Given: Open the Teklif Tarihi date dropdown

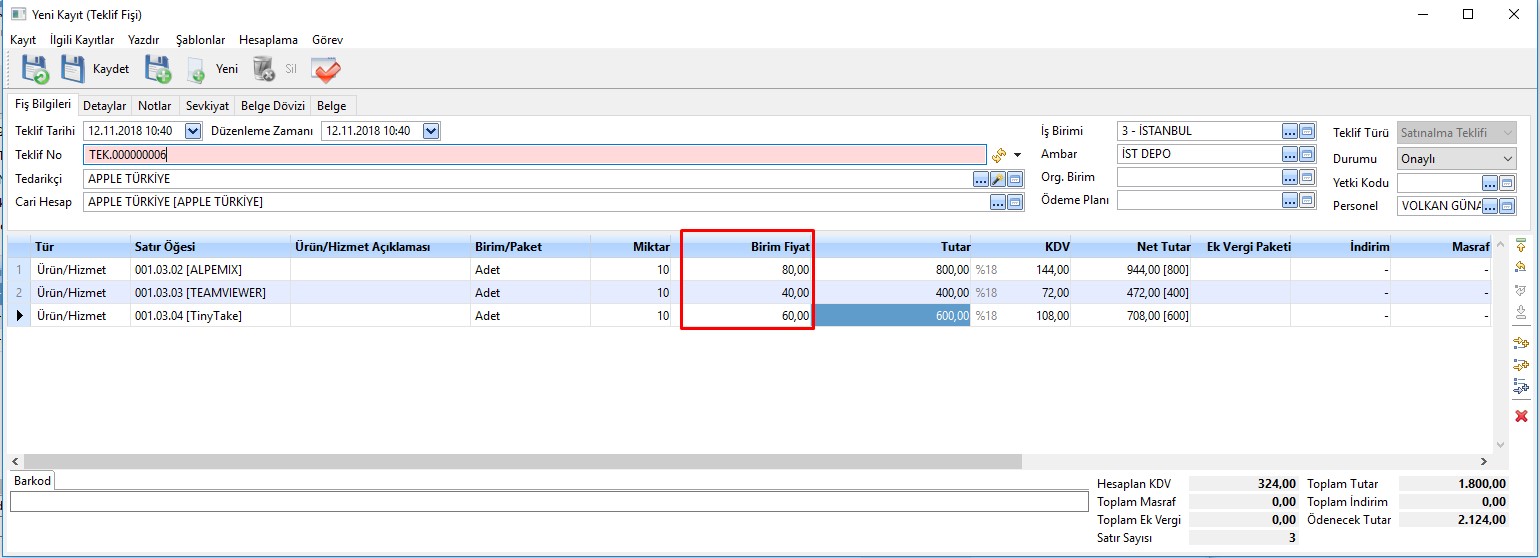Looking at the screenshot, I should (x=193, y=131).
